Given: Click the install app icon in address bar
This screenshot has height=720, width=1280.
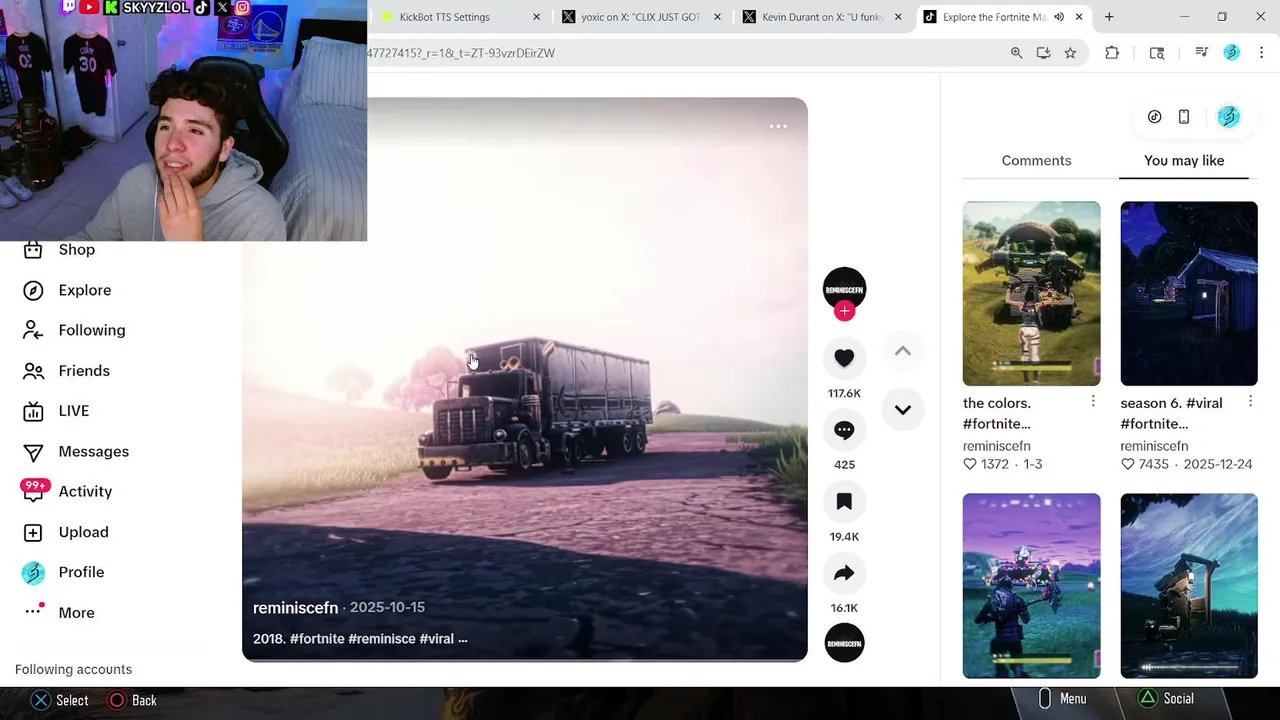Looking at the screenshot, I should tap(1043, 53).
